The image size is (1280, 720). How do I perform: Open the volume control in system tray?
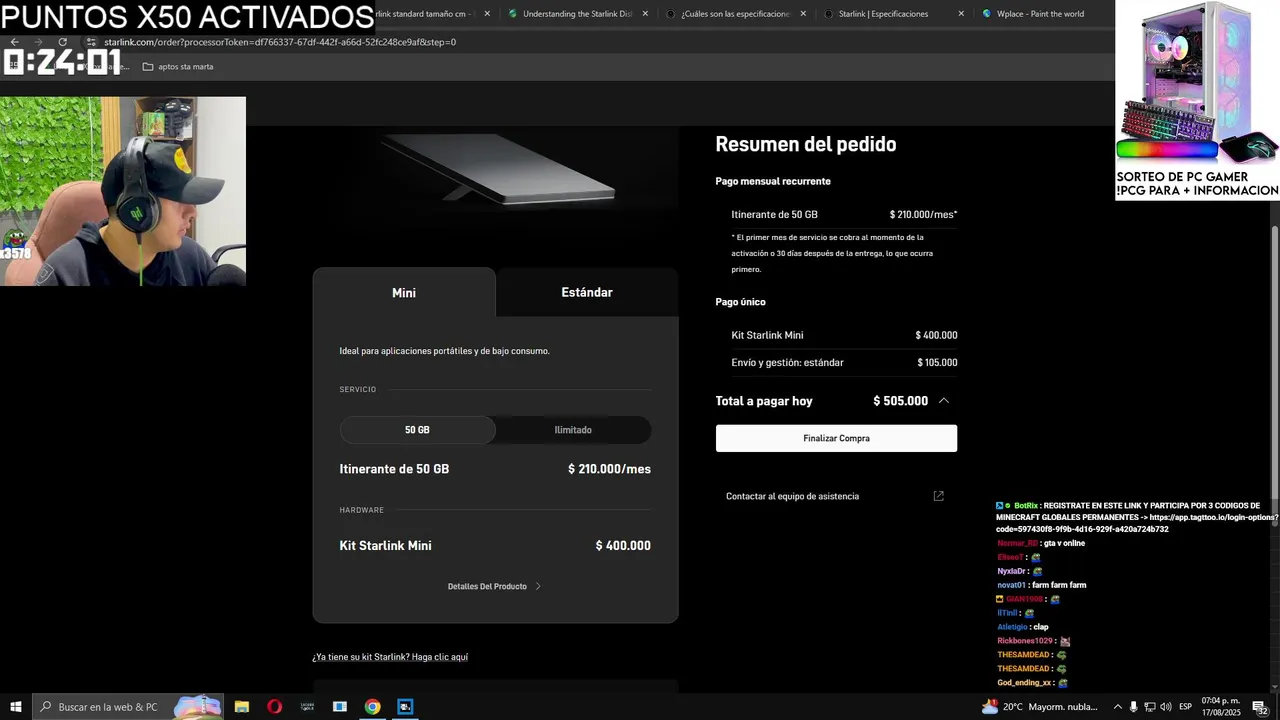[x=1166, y=707]
